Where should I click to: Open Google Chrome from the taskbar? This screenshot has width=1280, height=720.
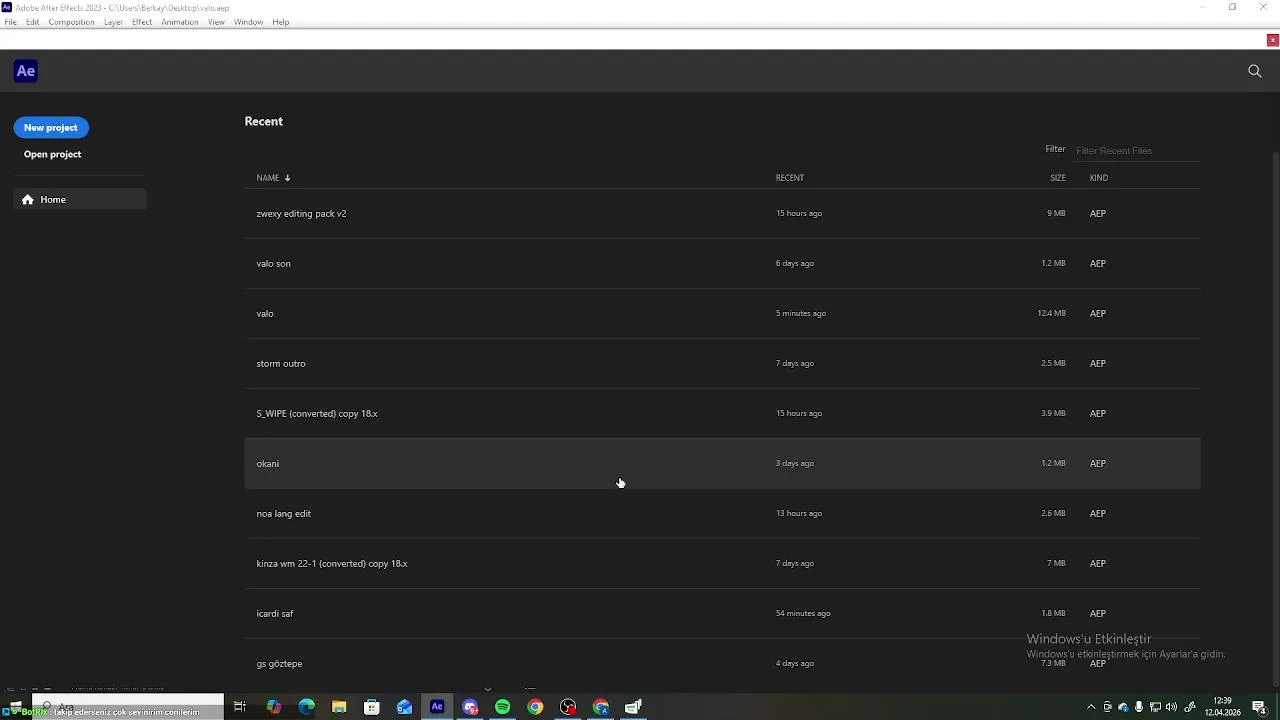[x=535, y=707]
